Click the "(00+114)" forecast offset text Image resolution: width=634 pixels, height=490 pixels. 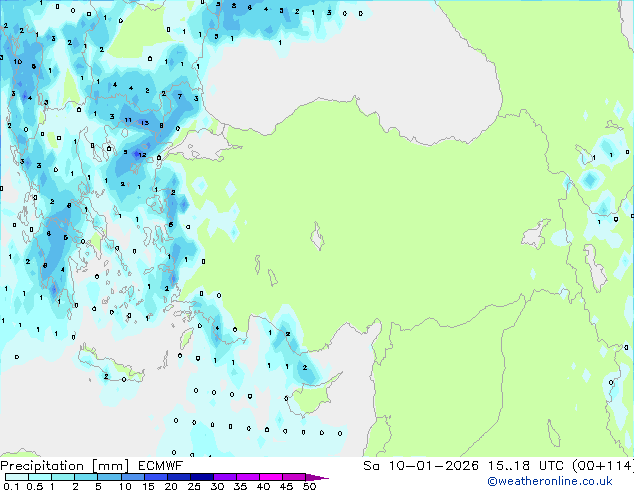coord(603,466)
